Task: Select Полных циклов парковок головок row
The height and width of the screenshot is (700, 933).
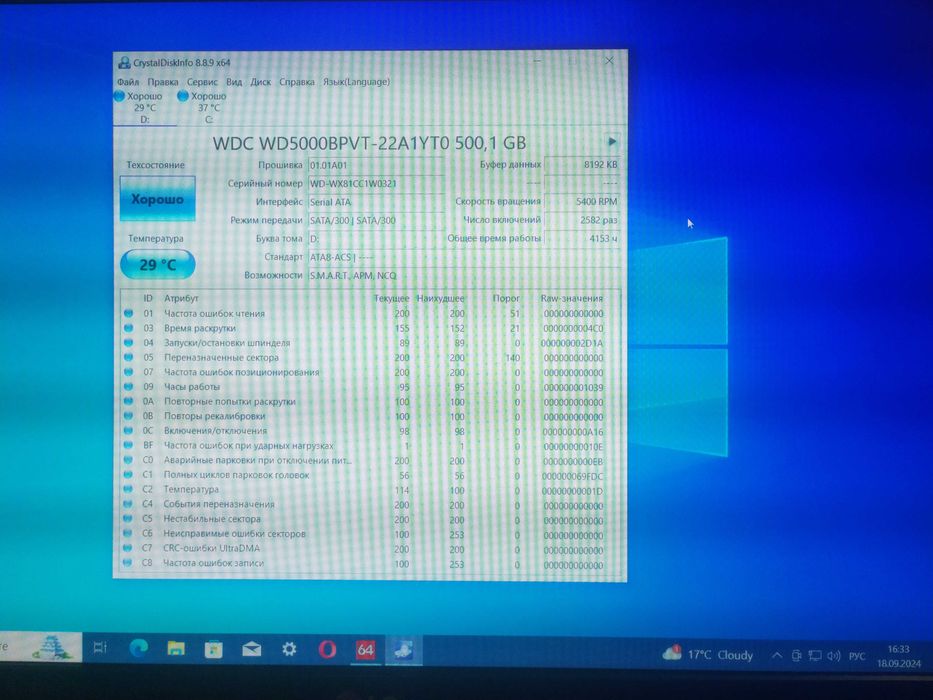Action: pyautogui.click(x=368, y=475)
